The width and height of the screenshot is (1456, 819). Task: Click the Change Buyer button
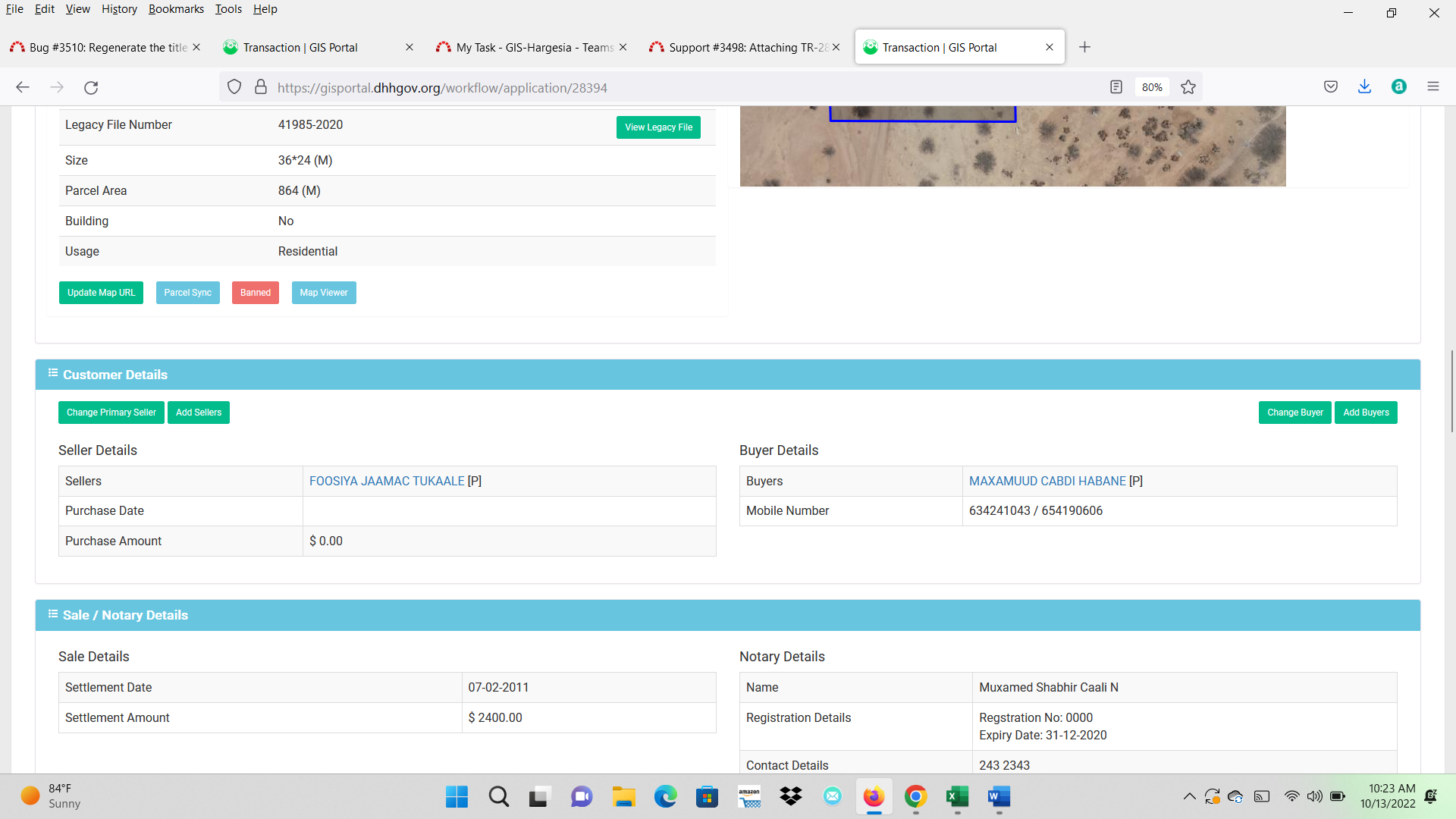click(1295, 413)
